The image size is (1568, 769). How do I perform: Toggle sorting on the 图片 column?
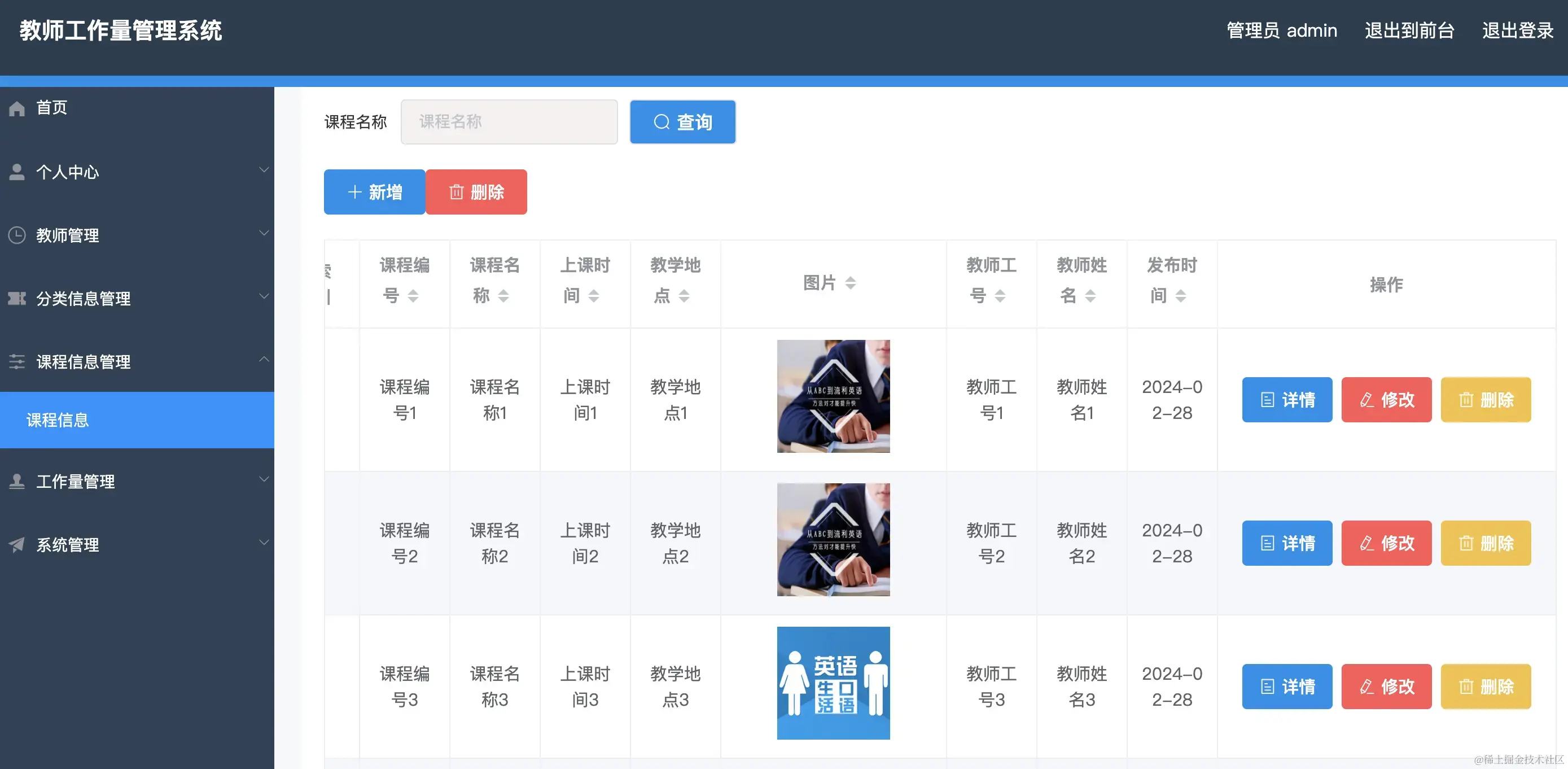(x=851, y=282)
